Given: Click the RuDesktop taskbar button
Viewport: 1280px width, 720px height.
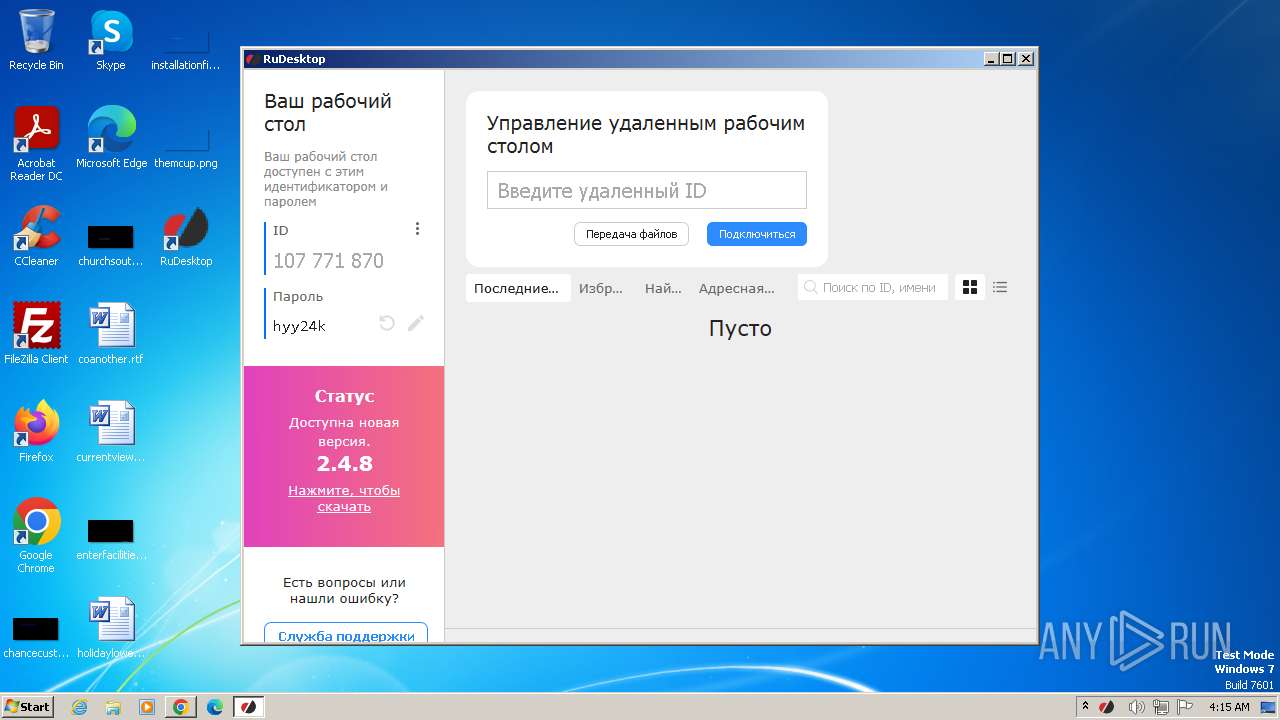Looking at the screenshot, I should (249, 707).
